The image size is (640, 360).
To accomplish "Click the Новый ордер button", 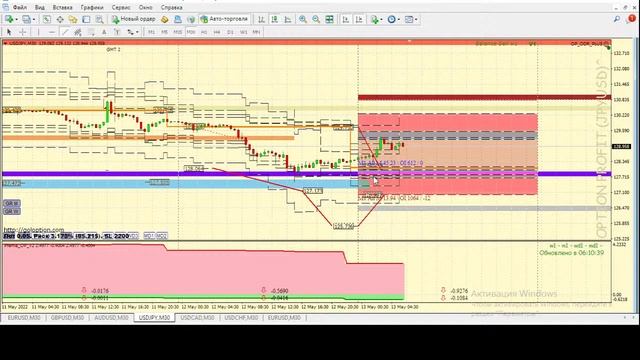I will [x=134, y=19].
